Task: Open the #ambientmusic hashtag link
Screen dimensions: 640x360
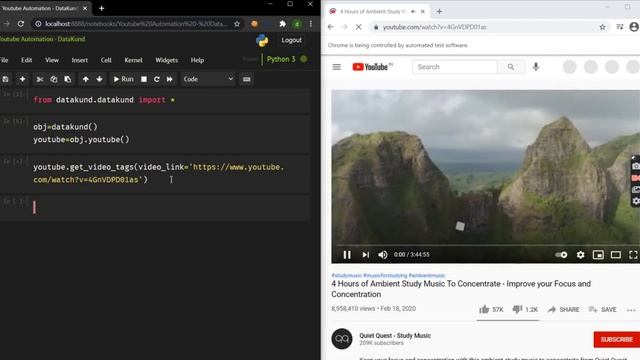Action: tap(427, 276)
